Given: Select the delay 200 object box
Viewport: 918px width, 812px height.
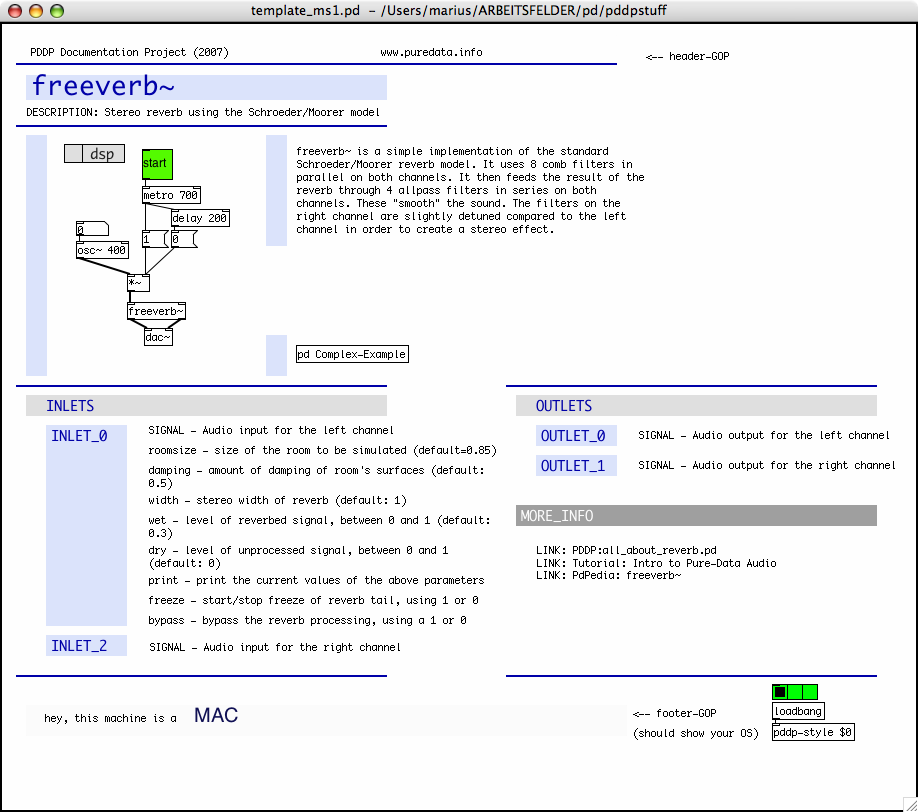Looking at the screenshot, I should (x=200, y=218).
